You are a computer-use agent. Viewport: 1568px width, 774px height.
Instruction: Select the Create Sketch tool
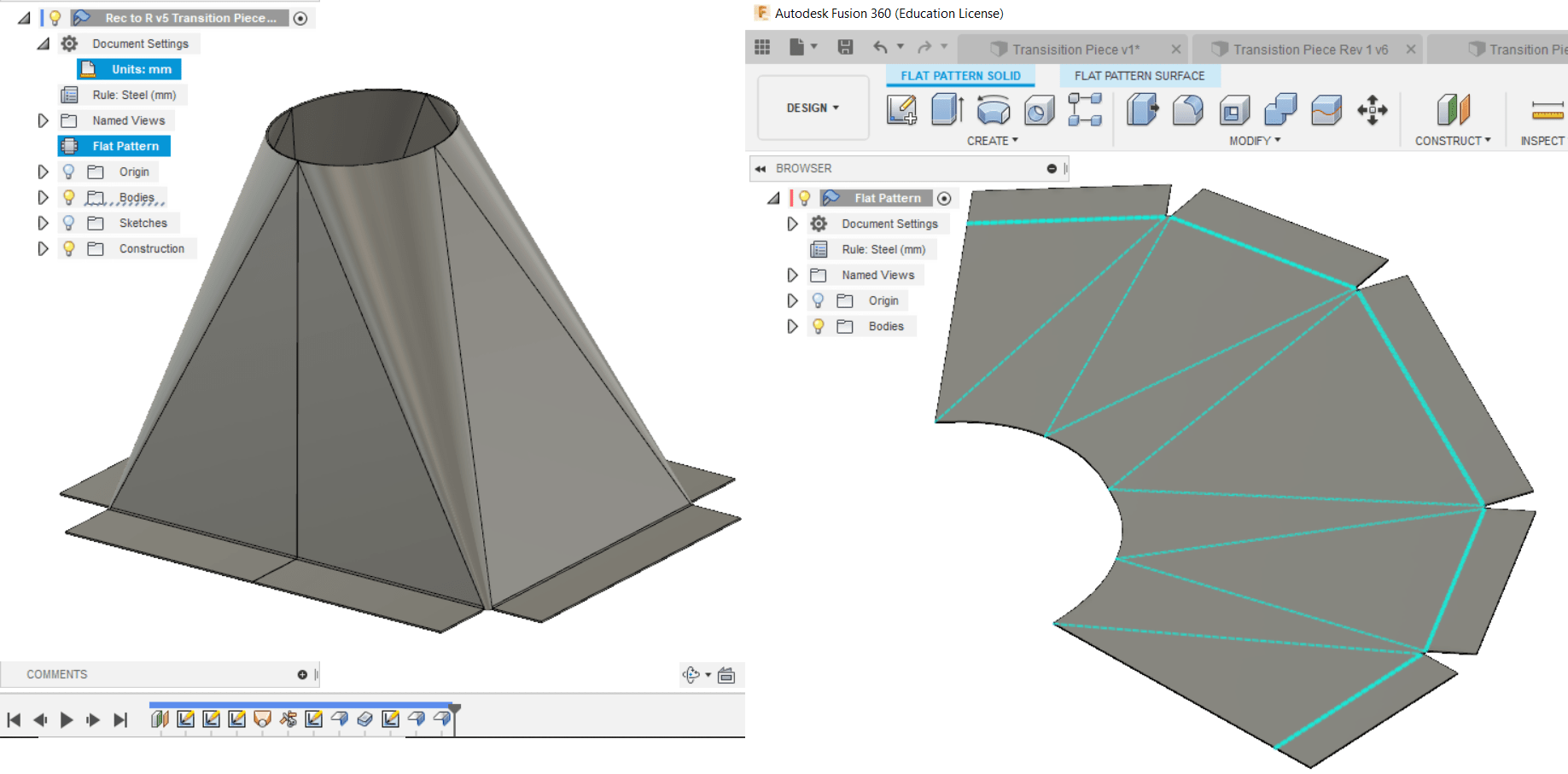point(902,109)
